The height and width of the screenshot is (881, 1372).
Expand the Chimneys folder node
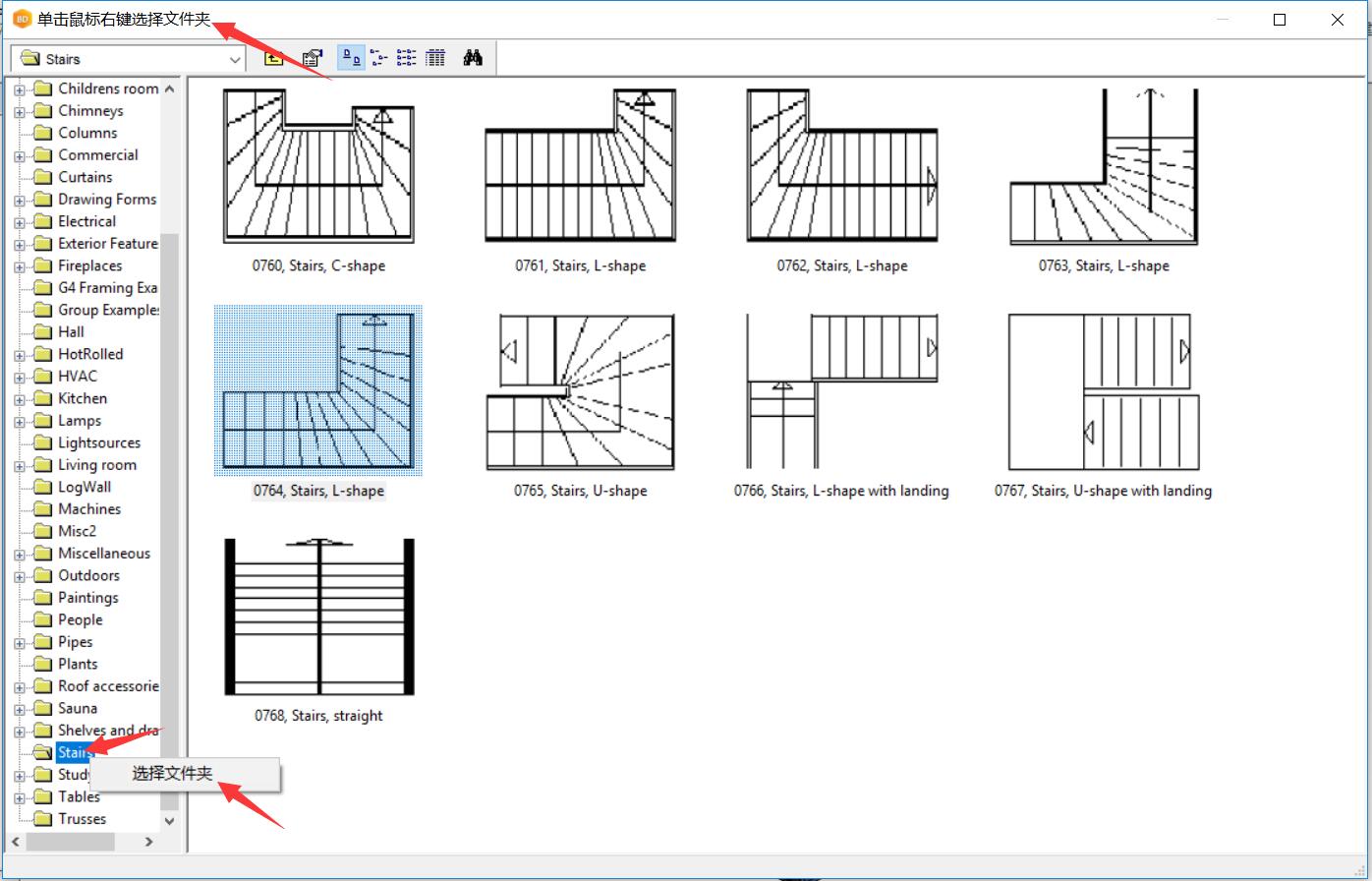click(x=19, y=112)
